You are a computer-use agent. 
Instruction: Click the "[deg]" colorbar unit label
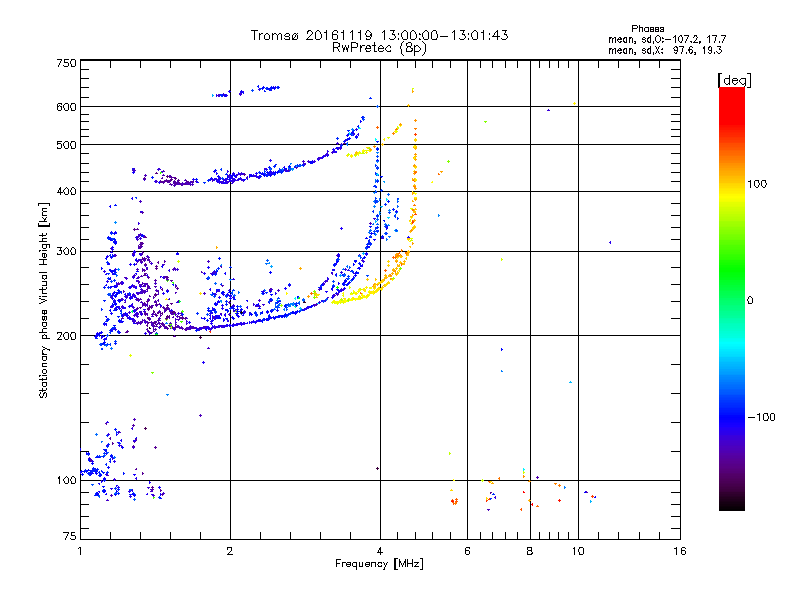734,80
